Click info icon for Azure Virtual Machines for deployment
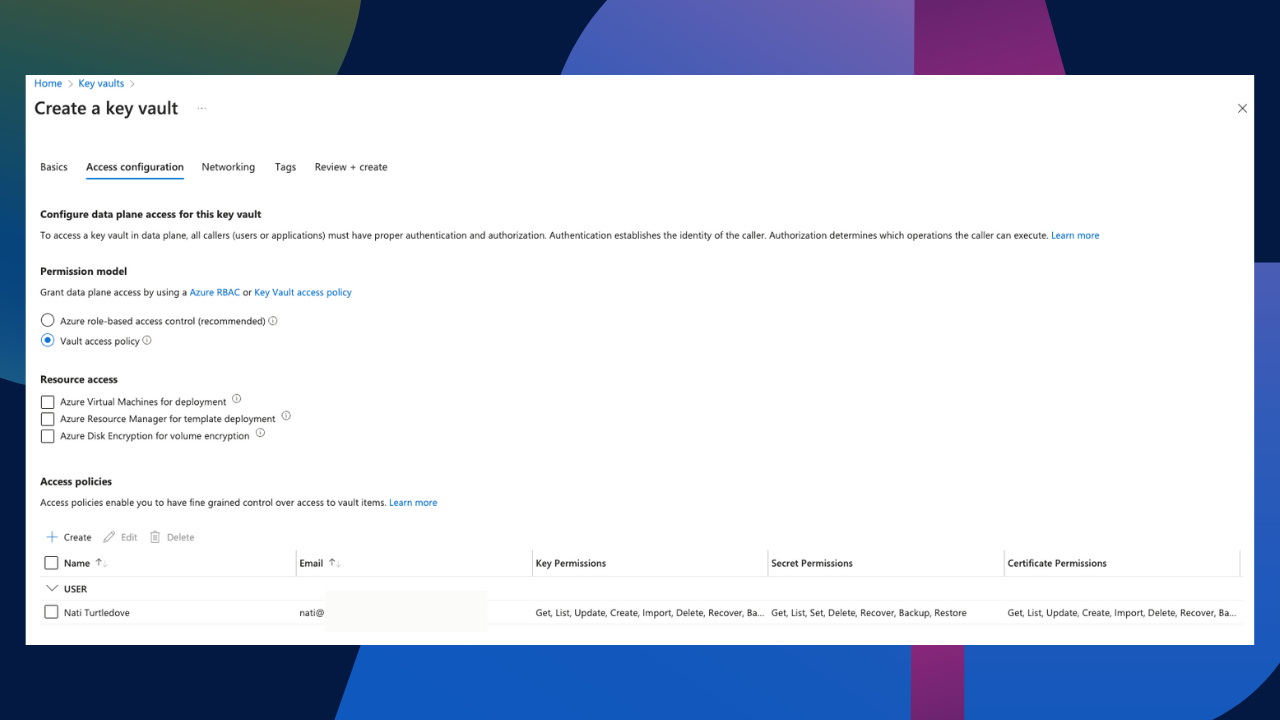Image resolution: width=1280 pixels, height=720 pixels. tap(237, 398)
